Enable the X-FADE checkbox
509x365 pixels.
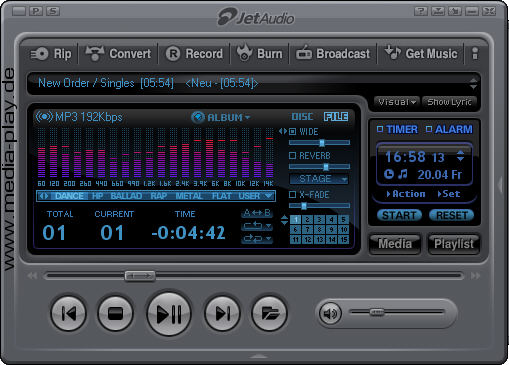[292, 194]
